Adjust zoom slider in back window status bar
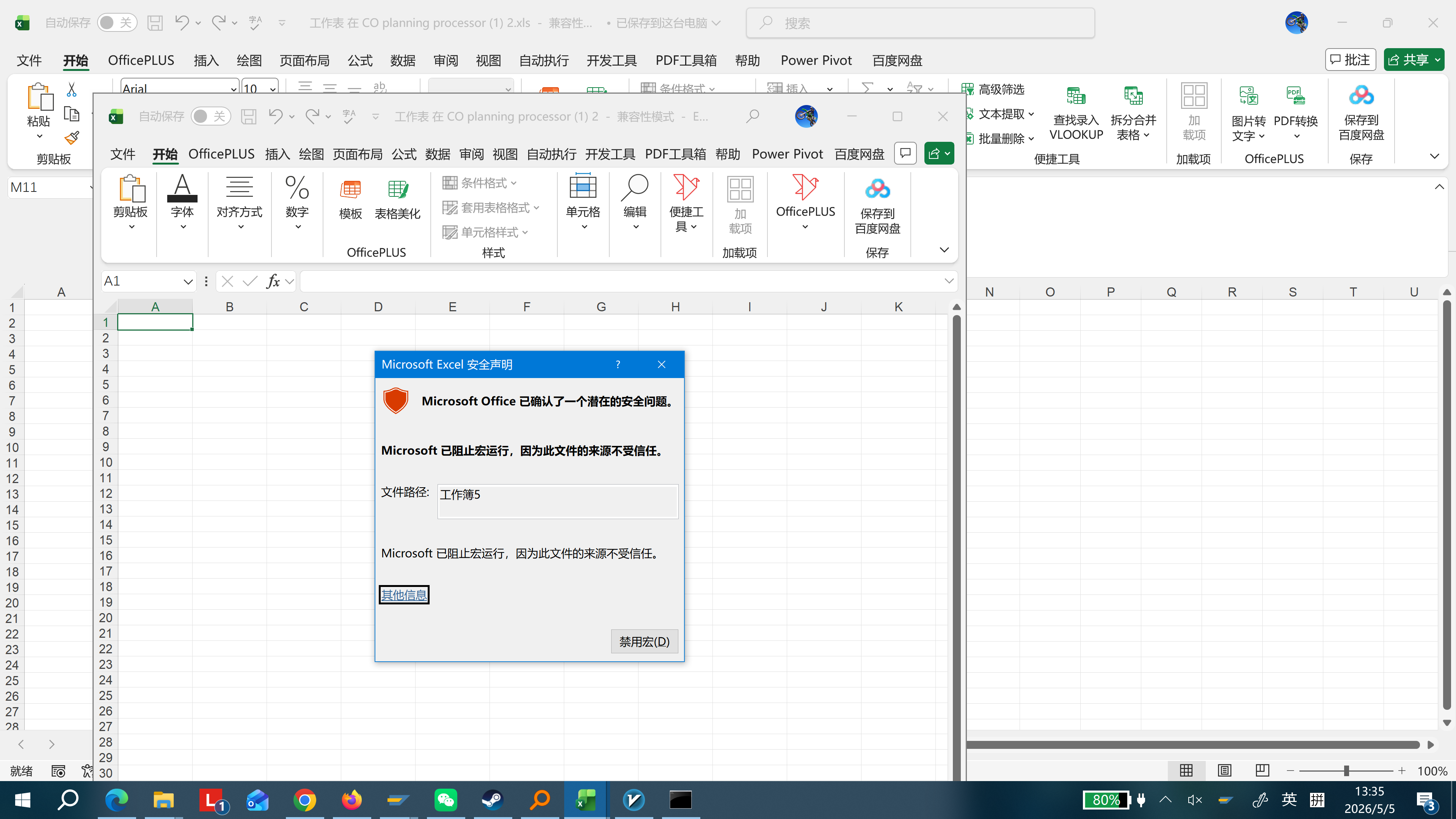The height and width of the screenshot is (819, 1456). (x=1346, y=770)
